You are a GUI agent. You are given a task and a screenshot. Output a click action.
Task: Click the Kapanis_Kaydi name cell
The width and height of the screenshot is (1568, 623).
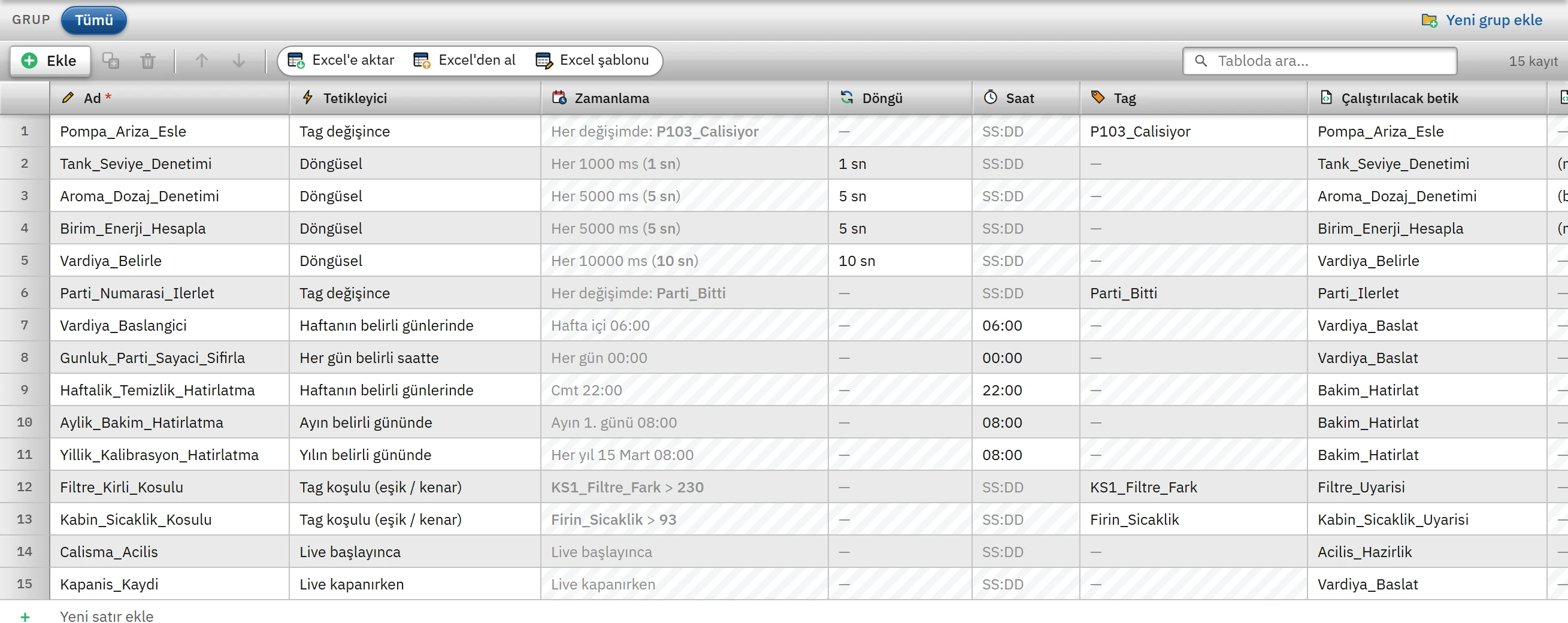[169, 583]
